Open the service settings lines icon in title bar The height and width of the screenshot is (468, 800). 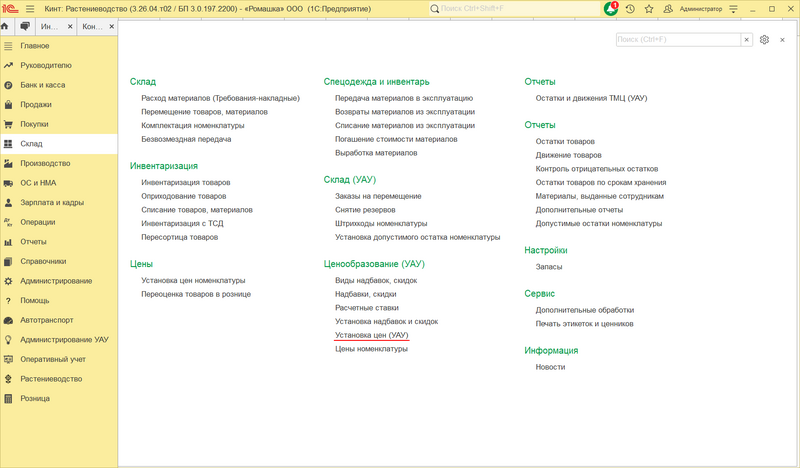pyautogui.click(x=733, y=9)
